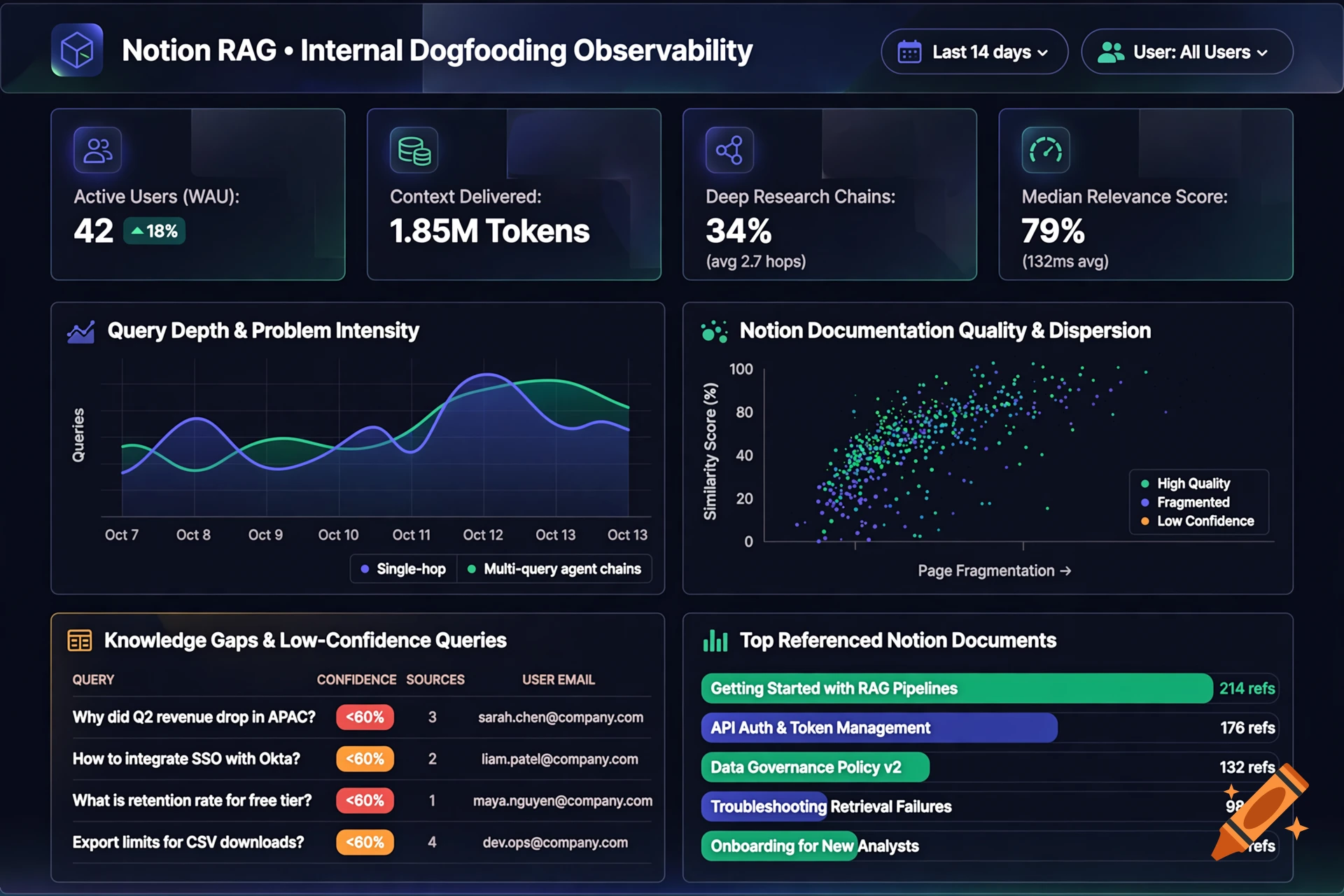Click the calendar icon in date range selector
Screen dimensions: 1344x896
click(x=909, y=52)
